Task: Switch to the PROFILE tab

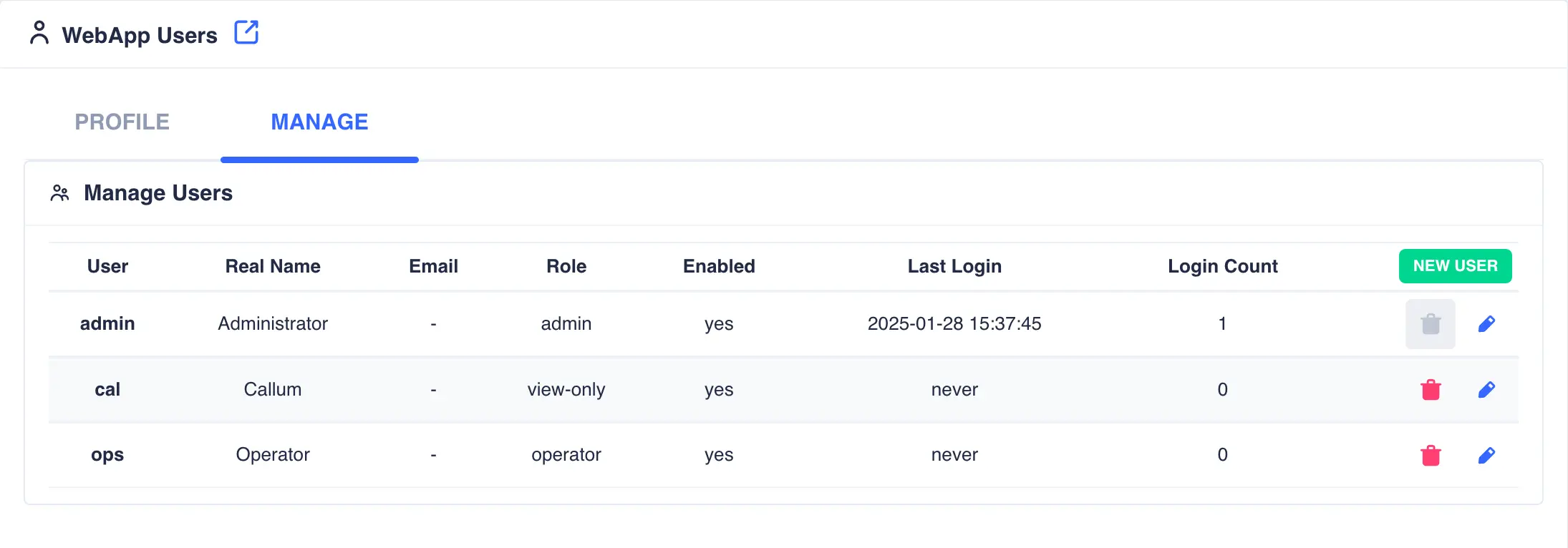Action: click(x=122, y=122)
